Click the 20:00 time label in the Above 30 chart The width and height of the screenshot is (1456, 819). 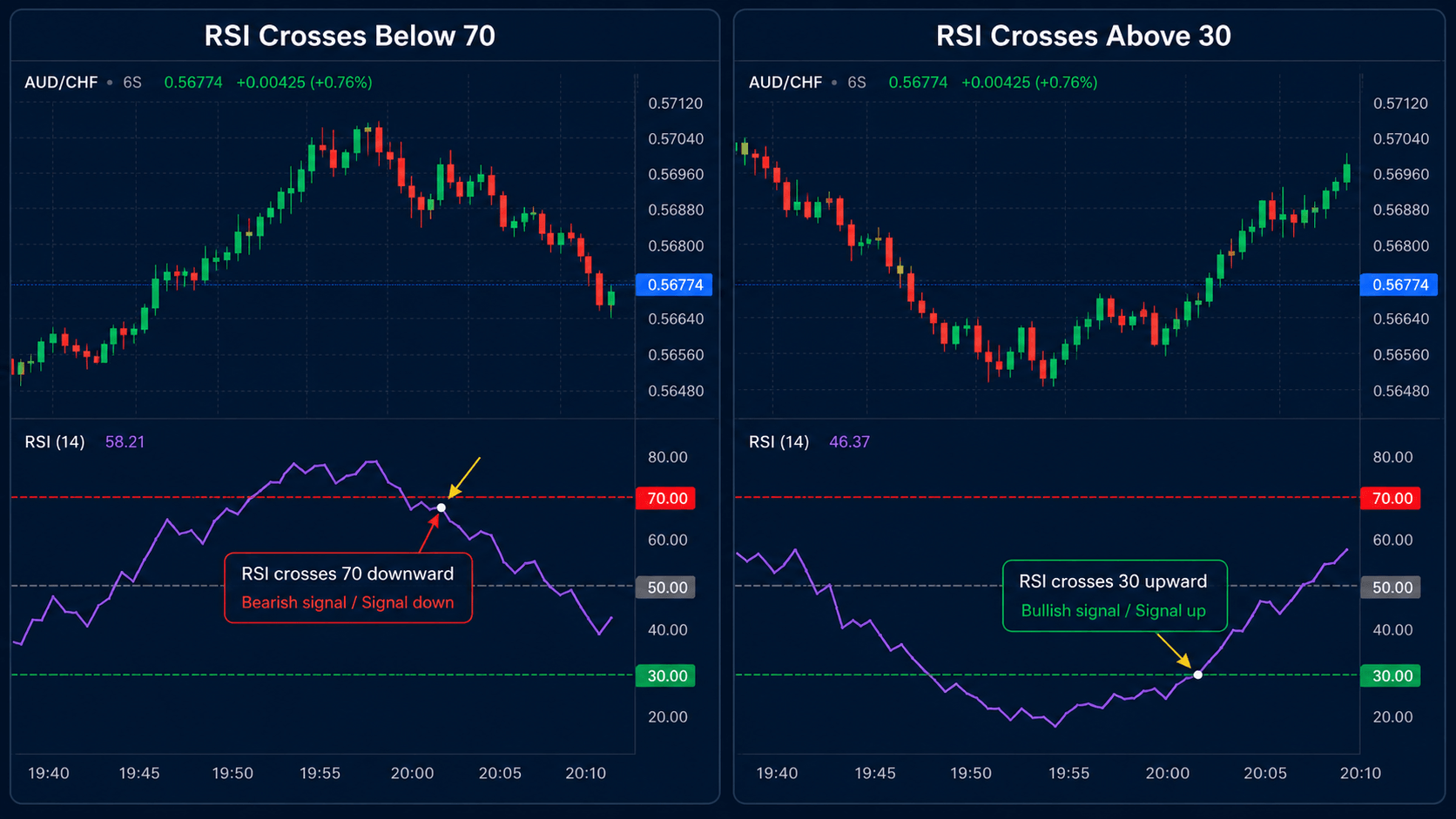click(x=1167, y=774)
